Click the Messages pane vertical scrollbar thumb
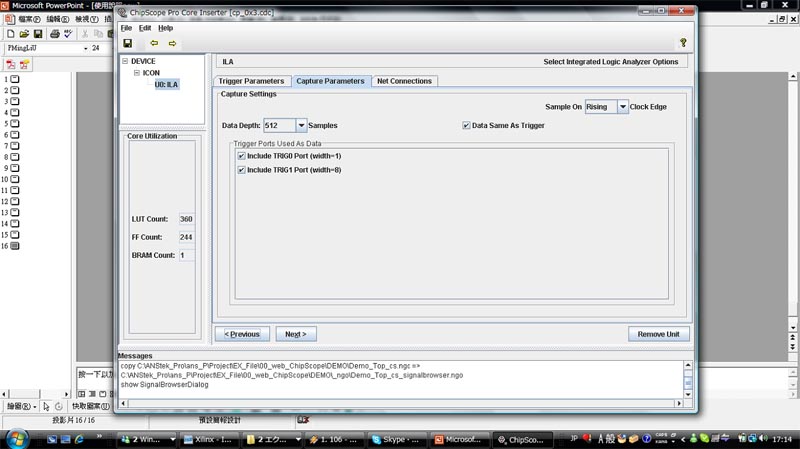This screenshot has width=800, height=449. coord(688,381)
